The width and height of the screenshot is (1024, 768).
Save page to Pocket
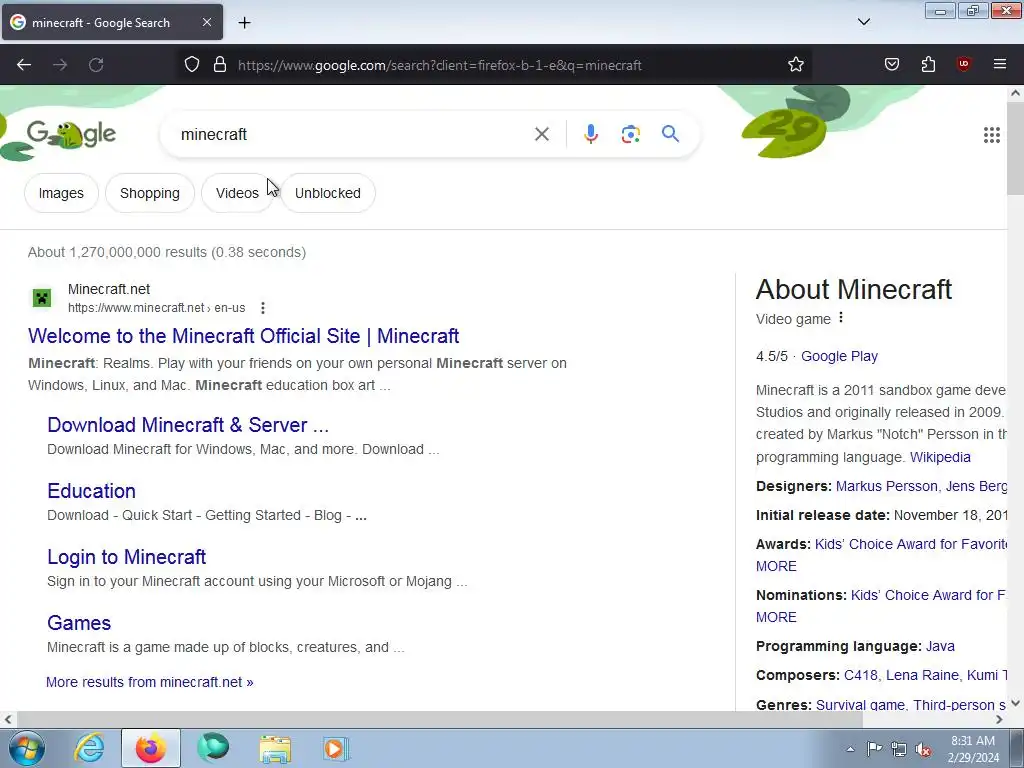(x=891, y=64)
